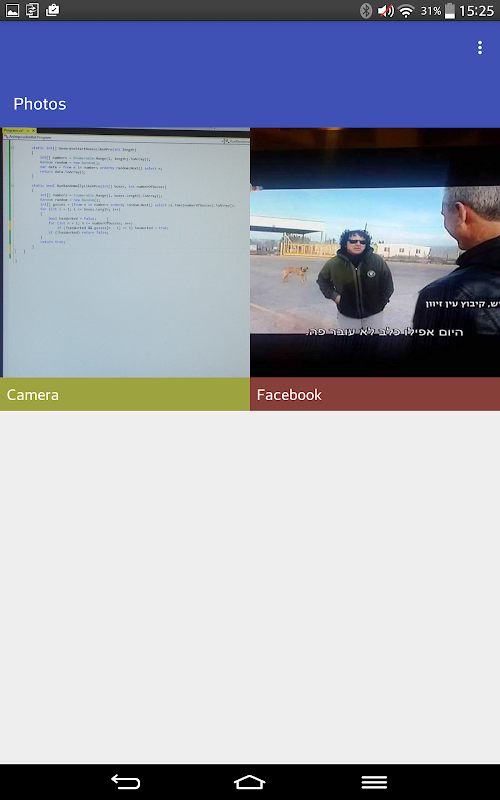Tap the Back navigation button
The image size is (500, 800).
pos(126,782)
